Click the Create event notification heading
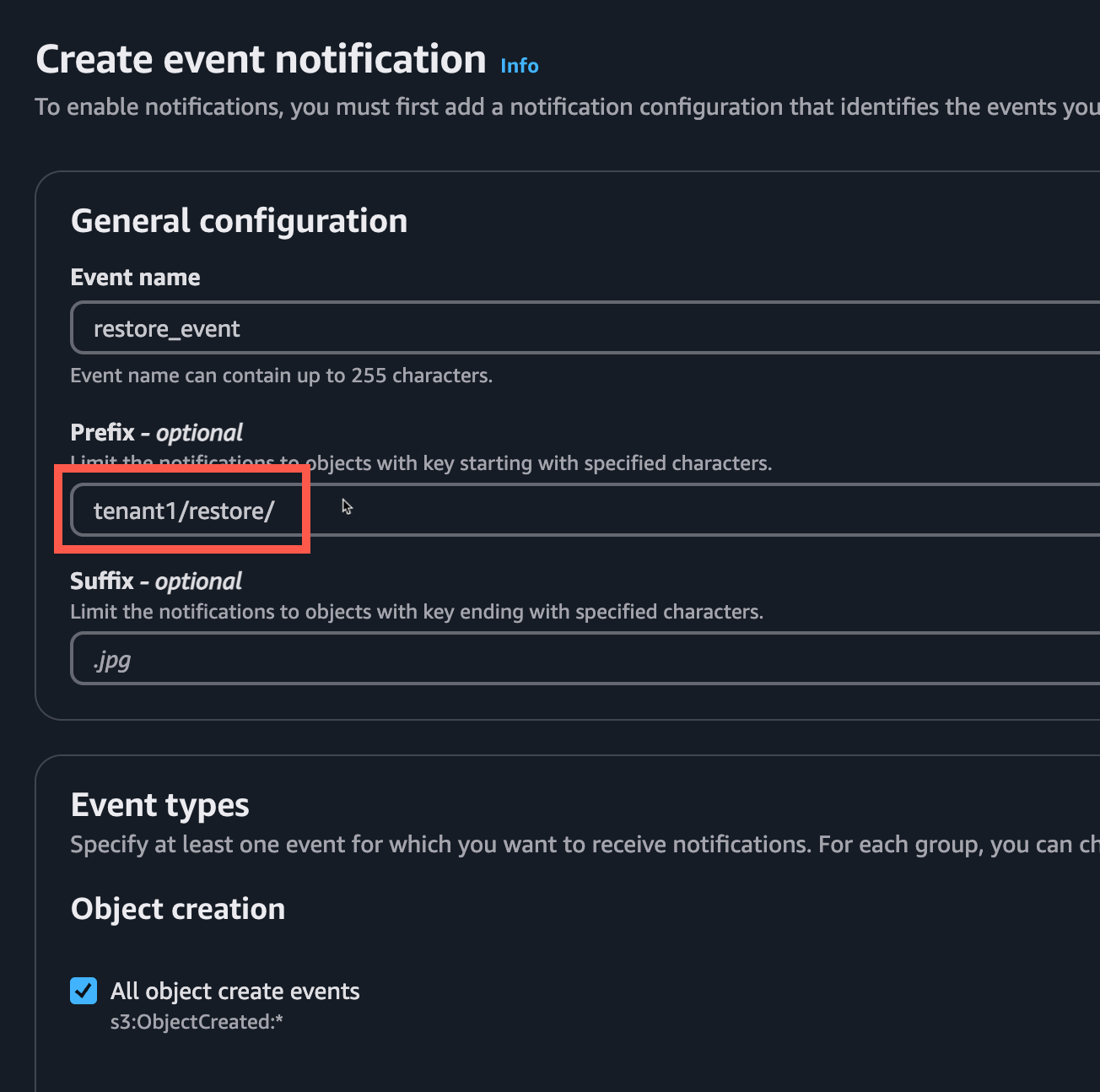The height and width of the screenshot is (1092, 1100). pos(261,60)
